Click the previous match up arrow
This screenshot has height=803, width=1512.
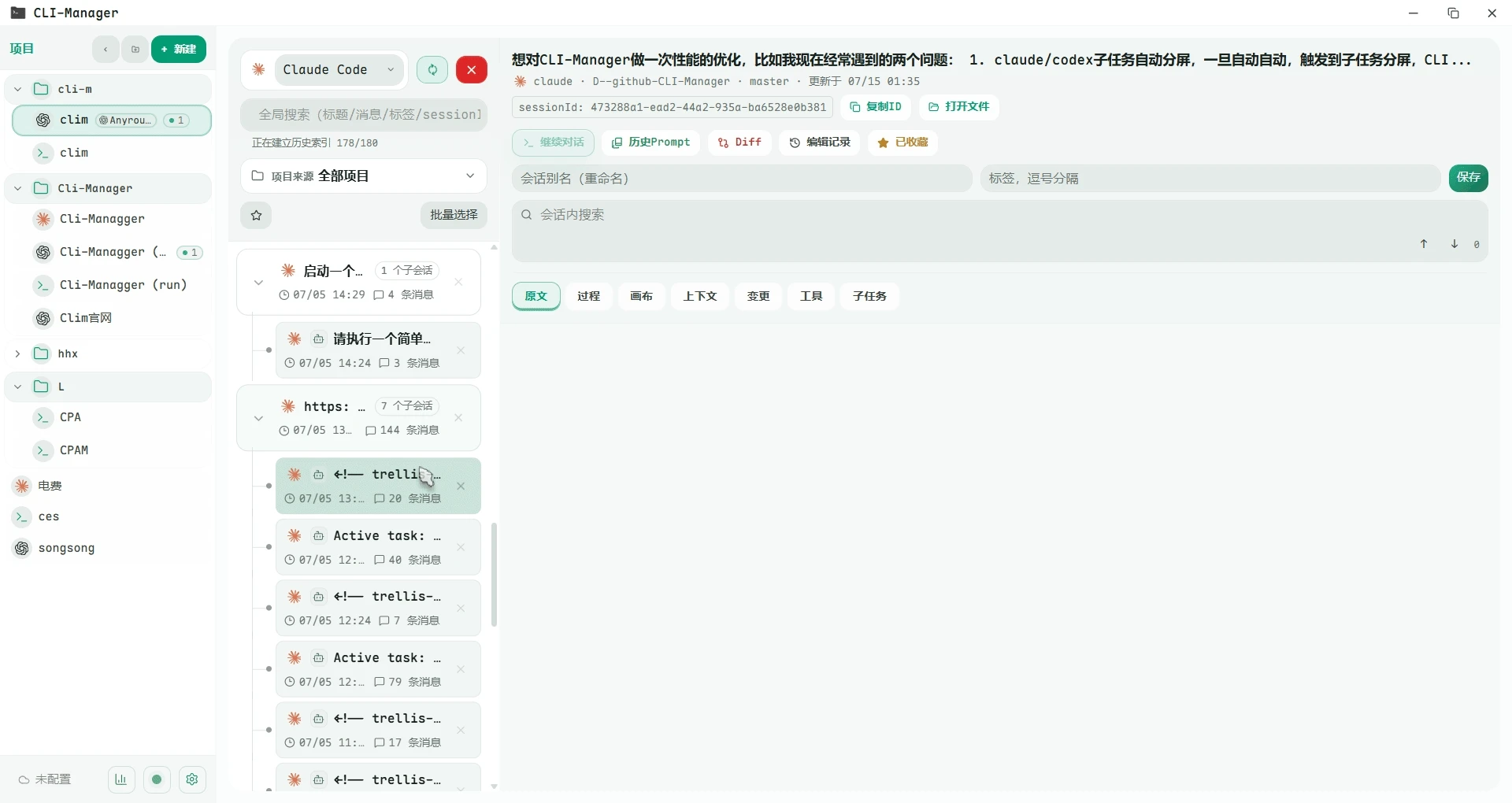1424,244
